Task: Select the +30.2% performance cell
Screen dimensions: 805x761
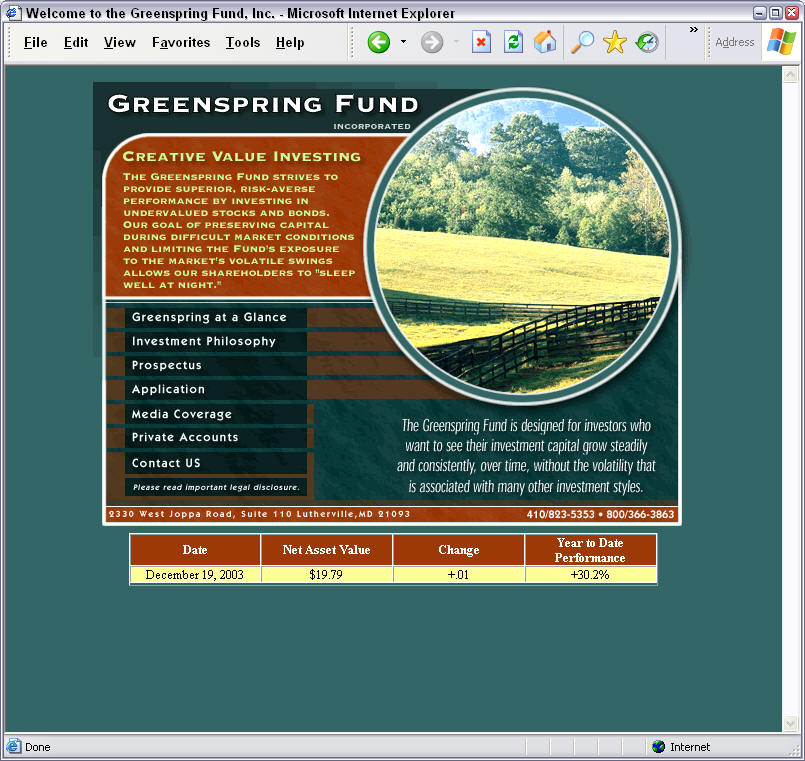Action: (x=590, y=575)
